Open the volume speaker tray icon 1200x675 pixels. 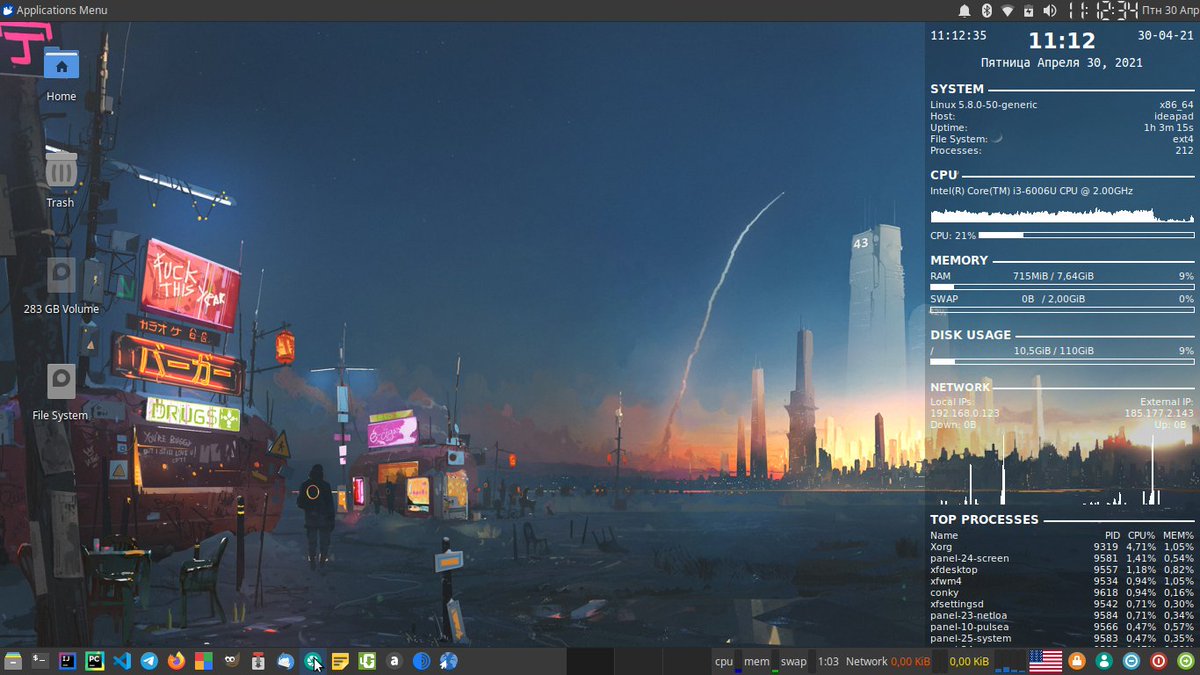[x=1049, y=10]
